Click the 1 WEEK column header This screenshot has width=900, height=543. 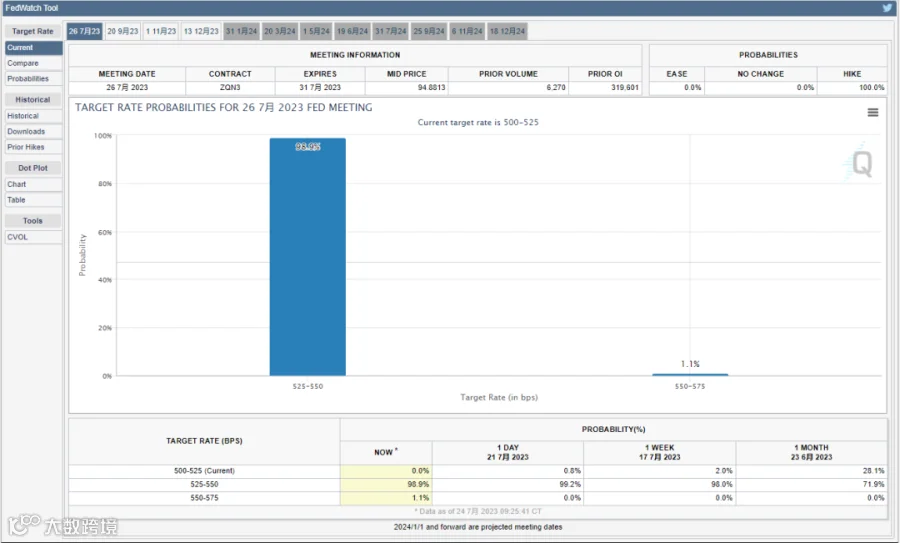(660, 452)
